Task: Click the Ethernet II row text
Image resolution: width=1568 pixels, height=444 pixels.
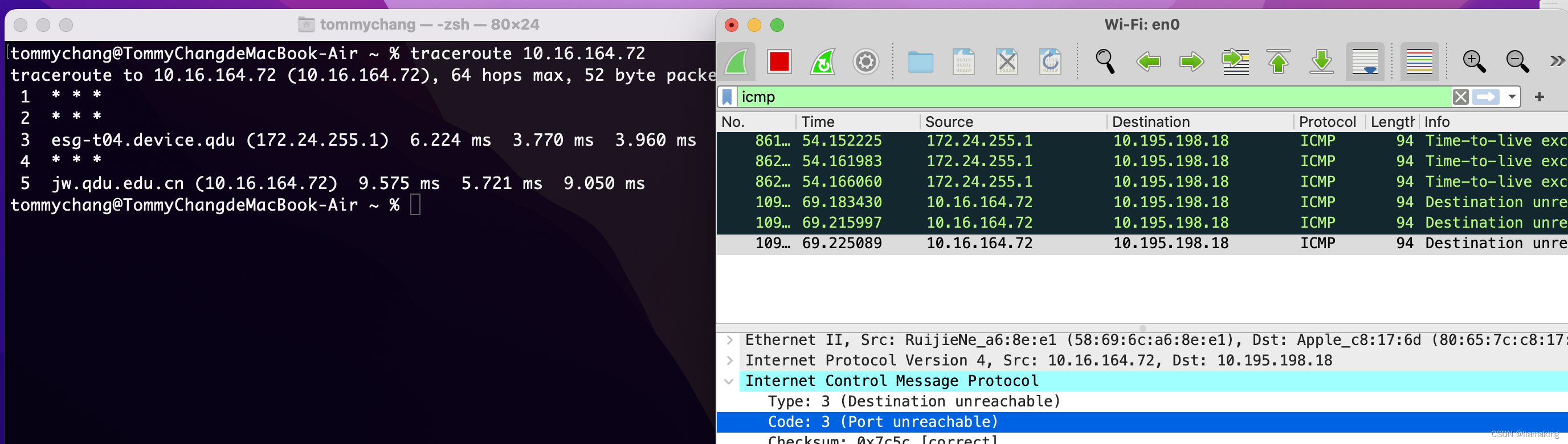Action: click(x=1156, y=340)
